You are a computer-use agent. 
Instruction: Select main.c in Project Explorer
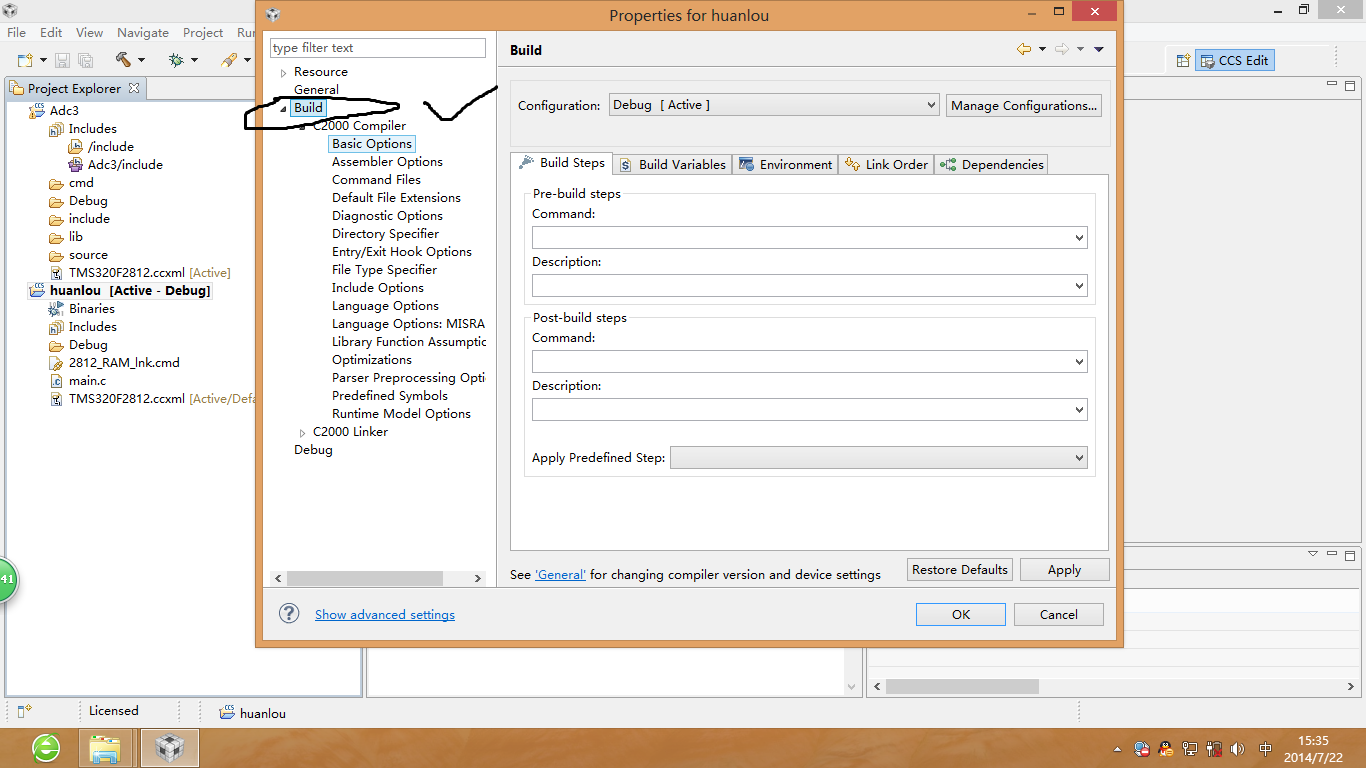coord(87,381)
